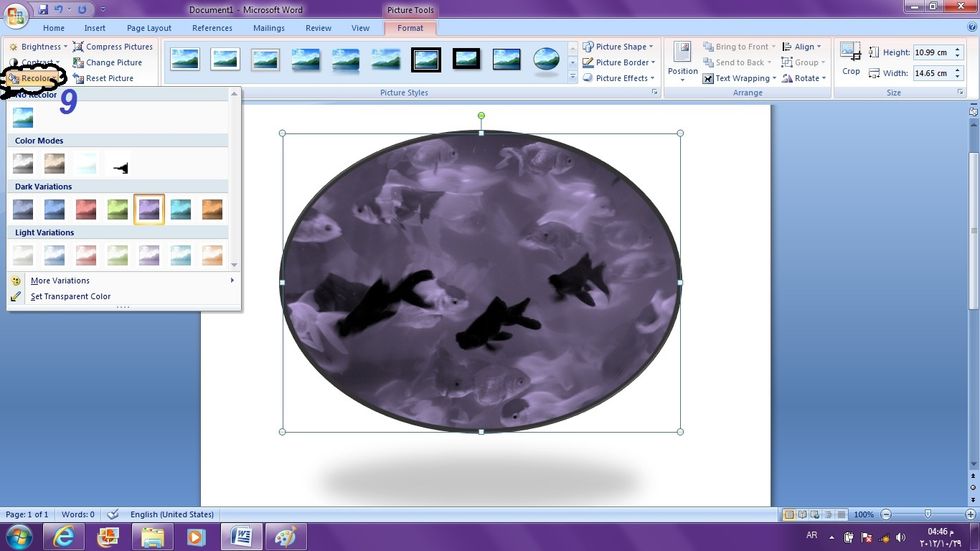Click the Save icon in quick access toolbar

43,10
